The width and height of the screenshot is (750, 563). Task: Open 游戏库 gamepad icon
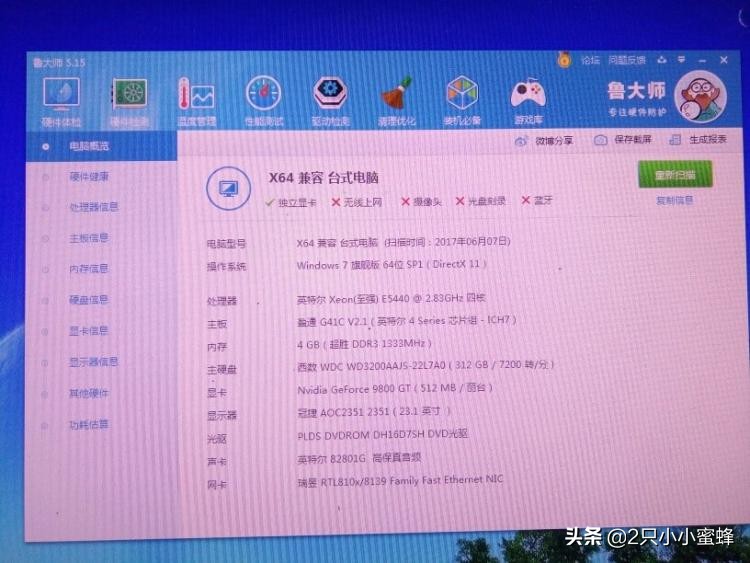(528, 93)
